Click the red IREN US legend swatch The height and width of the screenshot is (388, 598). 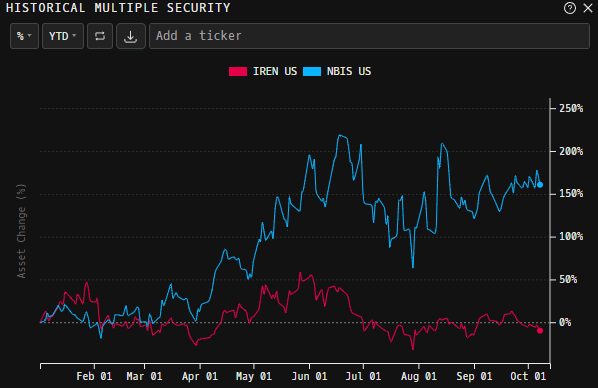238,71
